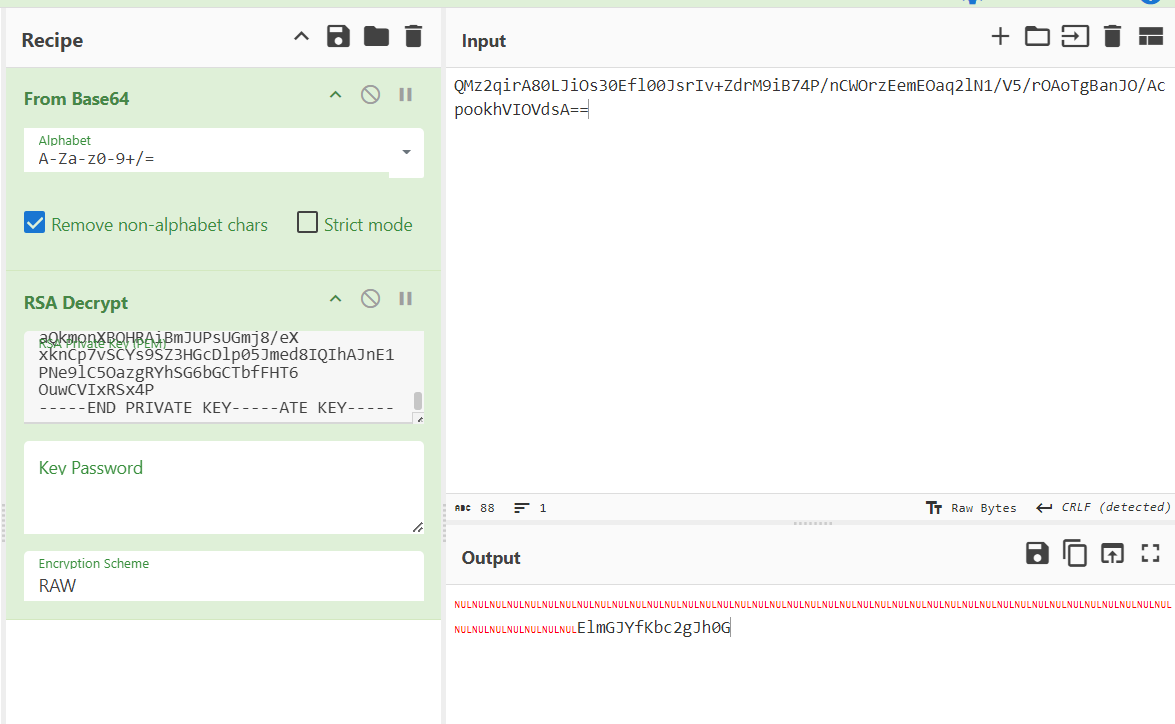Set breakpoint on From Base64 operation
This screenshot has width=1175, height=724.
point(405,95)
